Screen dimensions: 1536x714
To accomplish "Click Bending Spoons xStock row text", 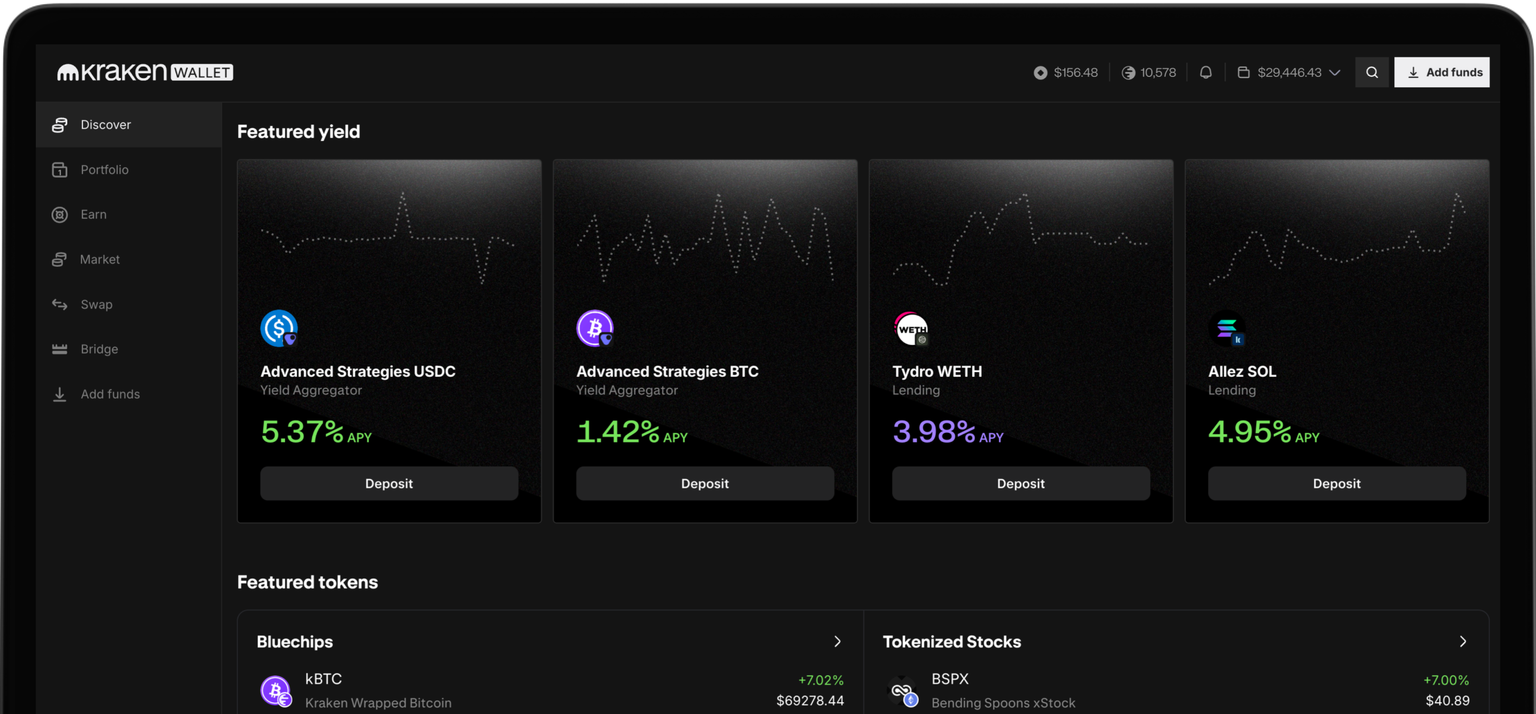I will point(1003,703).
